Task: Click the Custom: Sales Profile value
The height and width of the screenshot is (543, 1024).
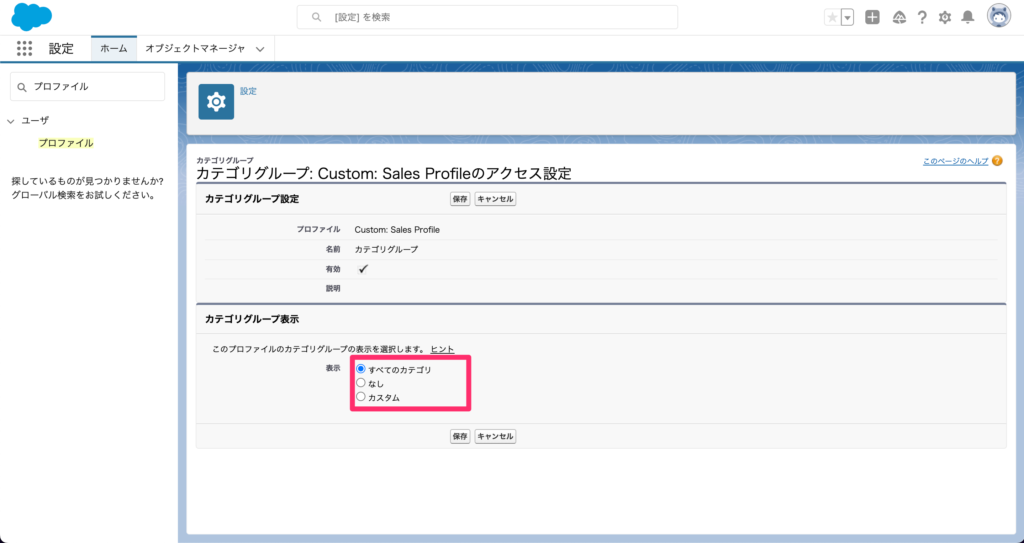Action: click(x=397, y=230)
